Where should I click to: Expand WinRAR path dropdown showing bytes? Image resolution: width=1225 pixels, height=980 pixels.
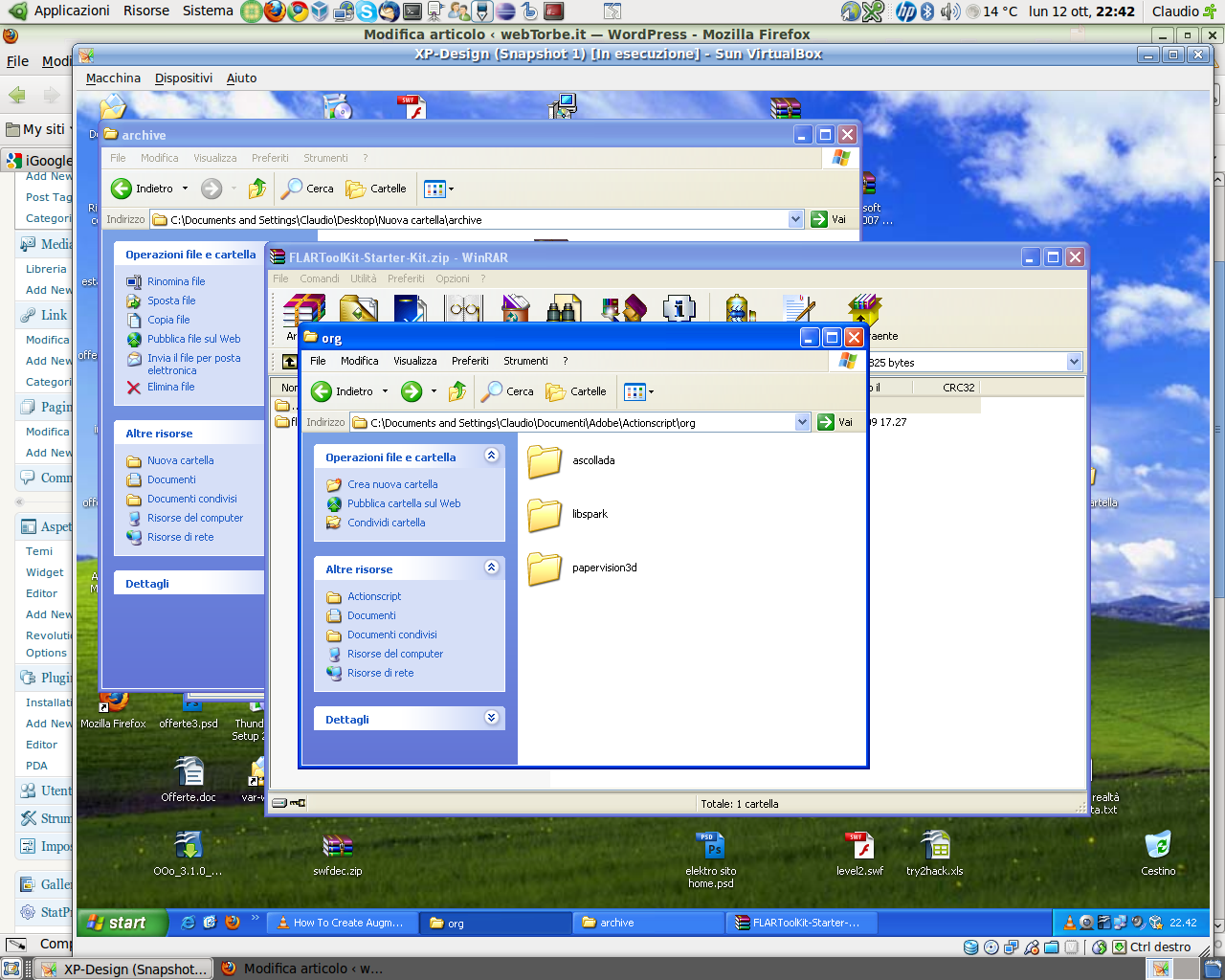[x=1074, y=362]
